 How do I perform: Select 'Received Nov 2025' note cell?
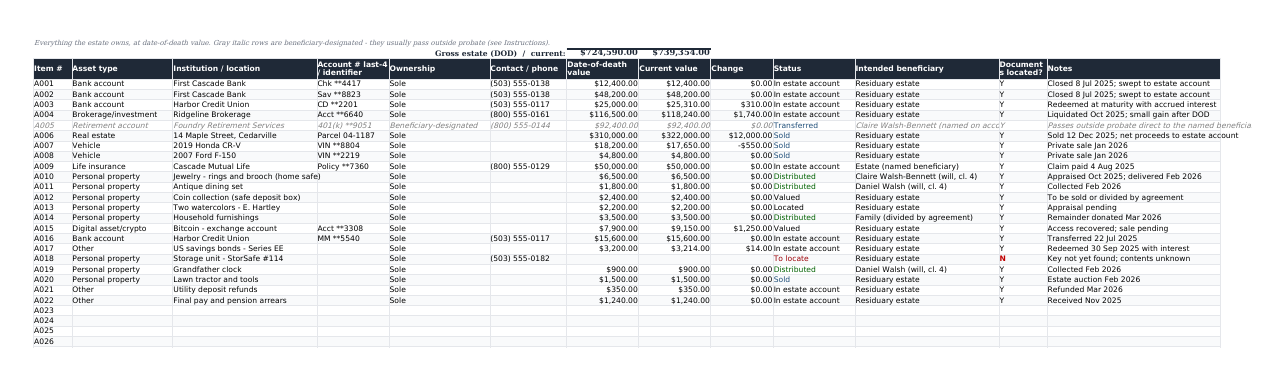point(1133,300)
